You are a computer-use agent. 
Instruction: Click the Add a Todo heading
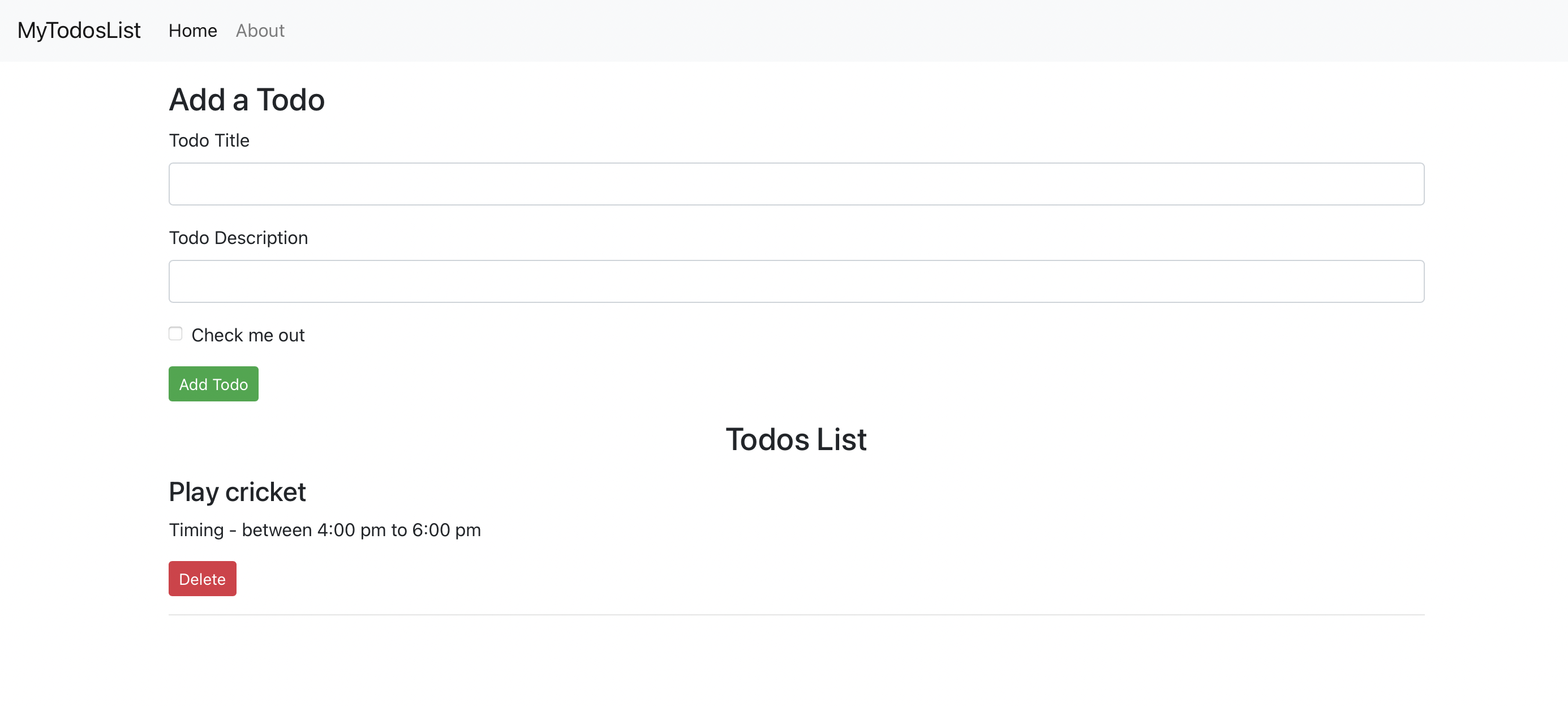pos(247,99)
